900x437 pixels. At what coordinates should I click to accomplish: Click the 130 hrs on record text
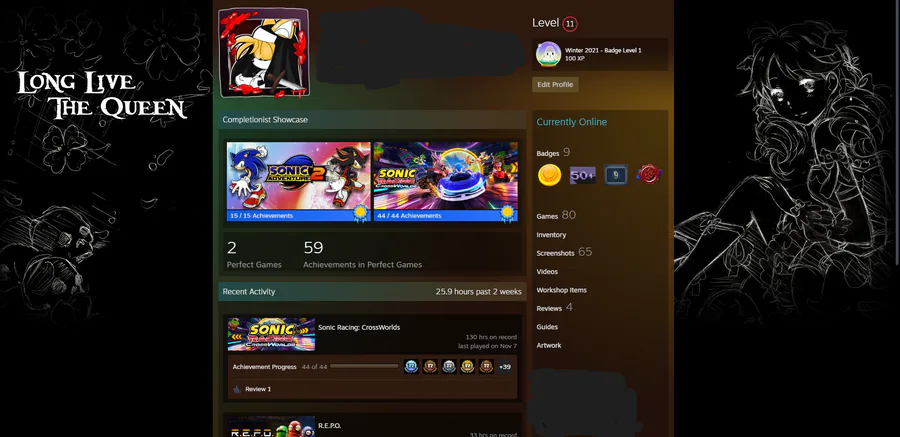tap(491, 337)
